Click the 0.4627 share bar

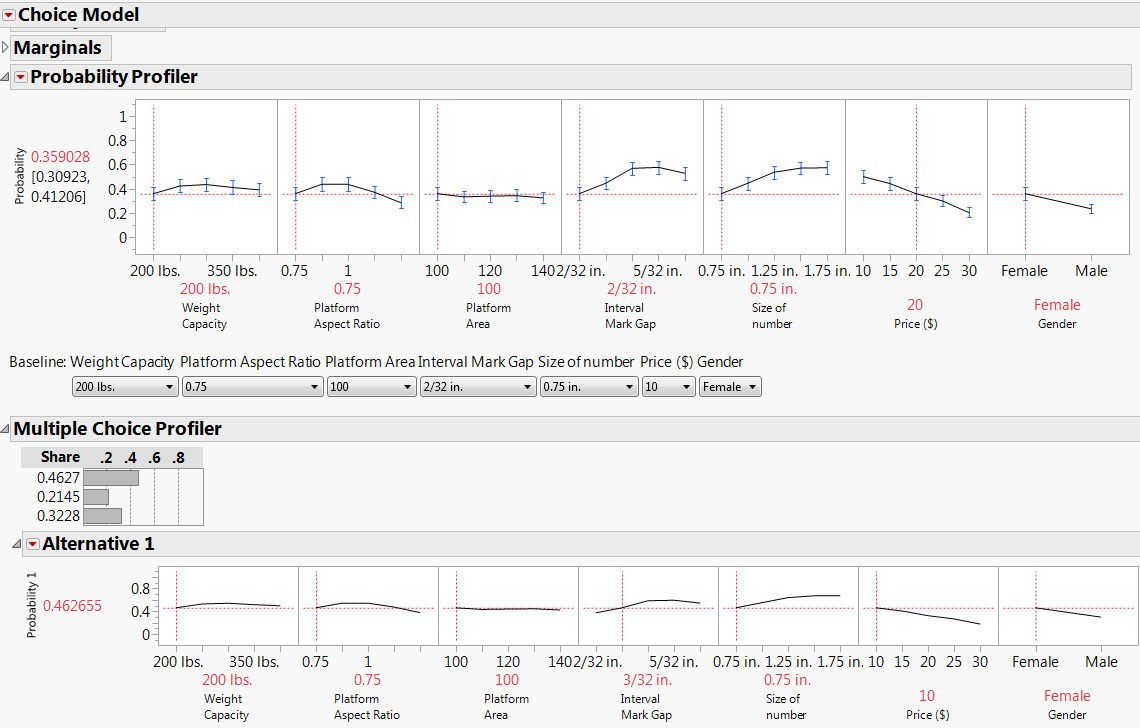pos(111,478)
